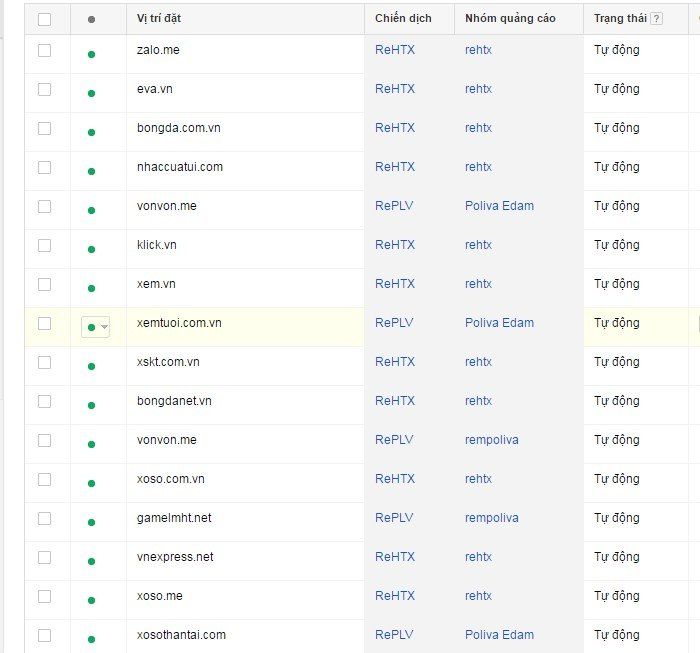Check the vnexpress.net checkbox
This screenshot has width=700, height=653.
[44, 557]
